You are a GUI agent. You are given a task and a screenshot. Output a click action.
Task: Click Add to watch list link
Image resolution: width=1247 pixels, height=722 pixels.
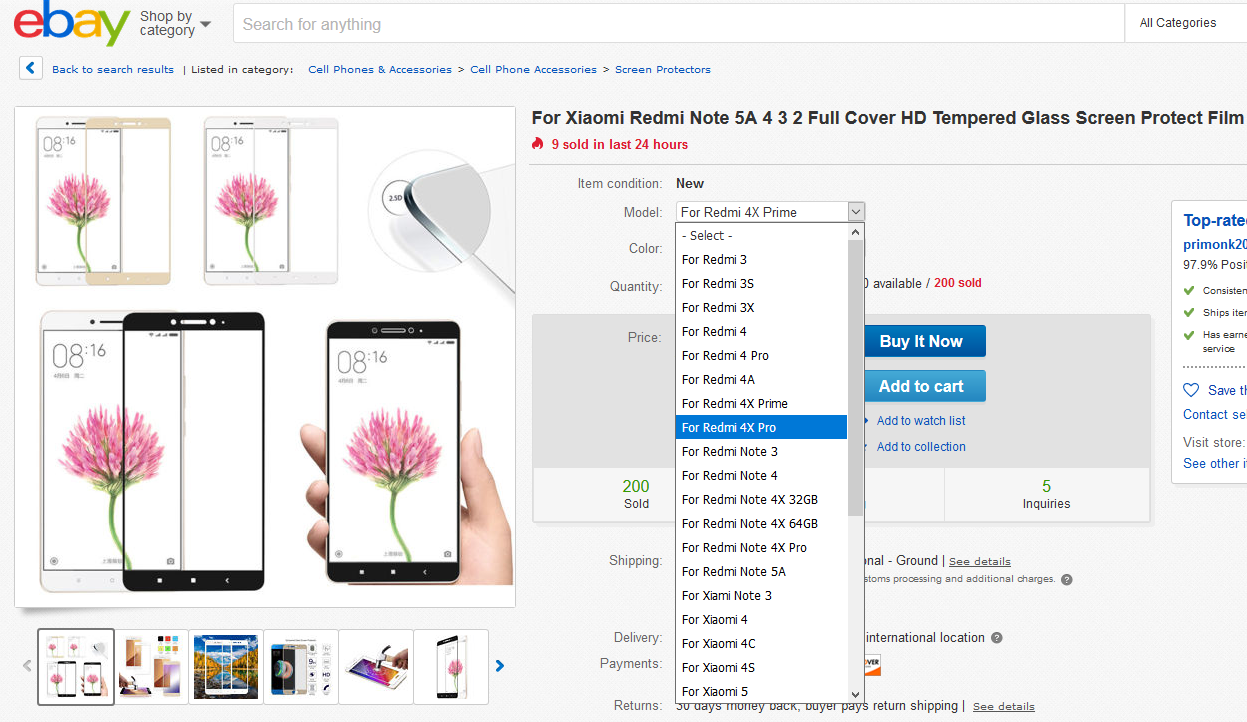[x=921, y=421]
